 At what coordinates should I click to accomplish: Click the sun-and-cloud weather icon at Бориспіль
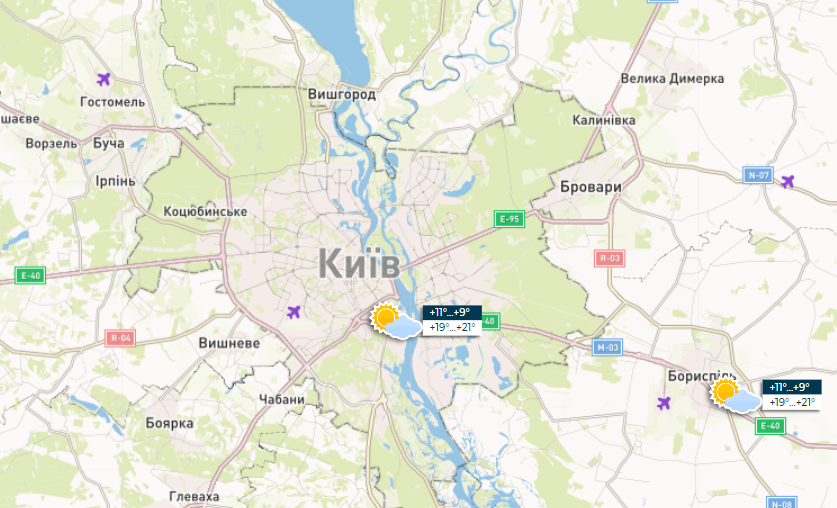click(x=736, y=395)
